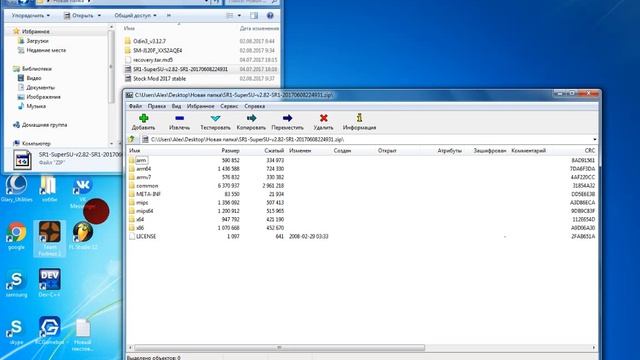Open the Правка menu in 7-Zip
This screenshot has height=360, width=640.
pyautogui.click(x=157, y=106)
